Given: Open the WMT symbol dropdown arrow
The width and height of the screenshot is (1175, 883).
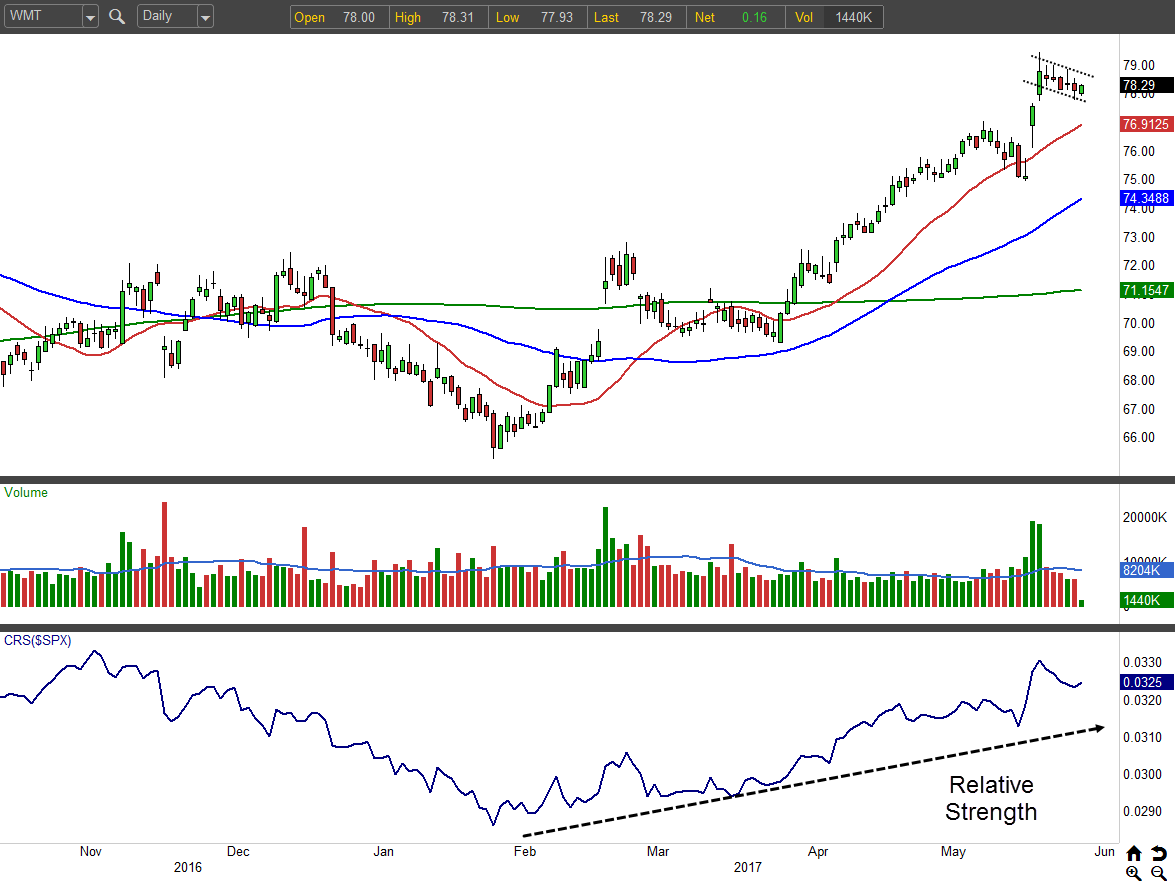Looking at the screenshot, I should coord(90,17).
